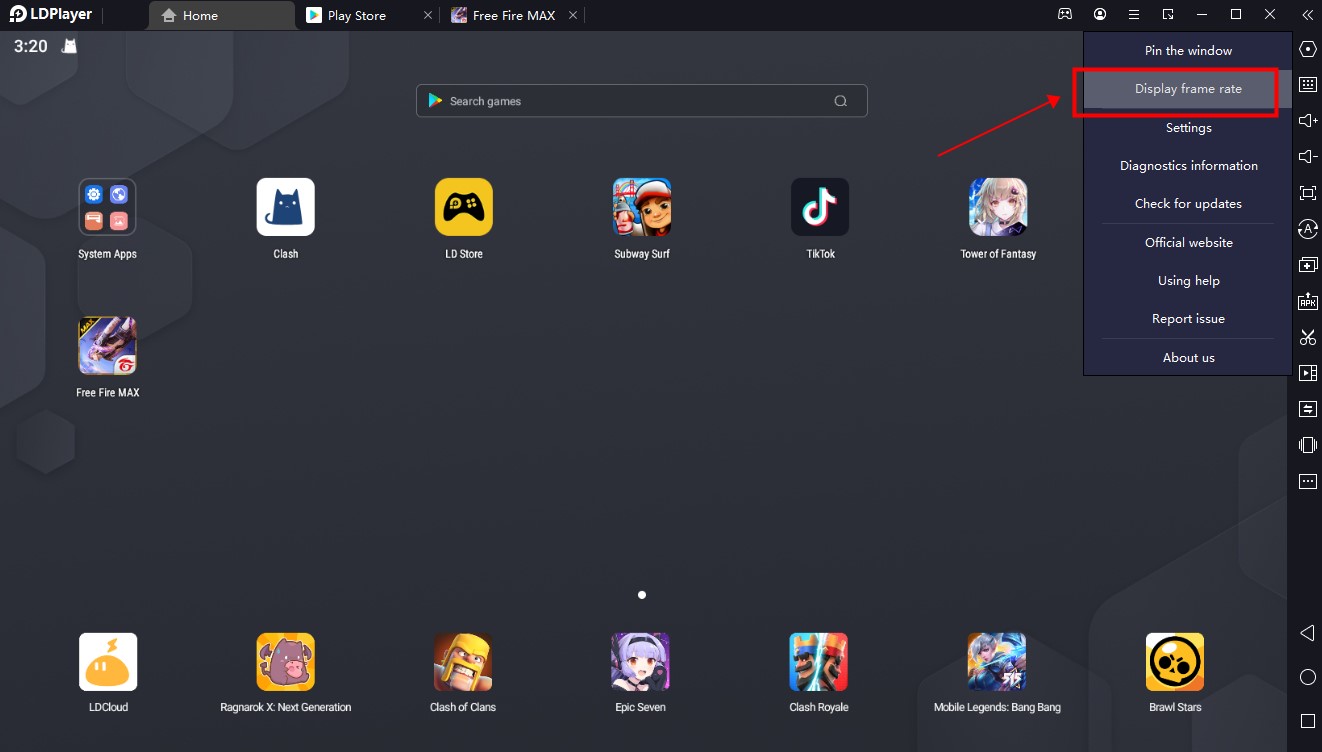Open the TikTok app
The image size is (1322, 752).
(820, 207)
